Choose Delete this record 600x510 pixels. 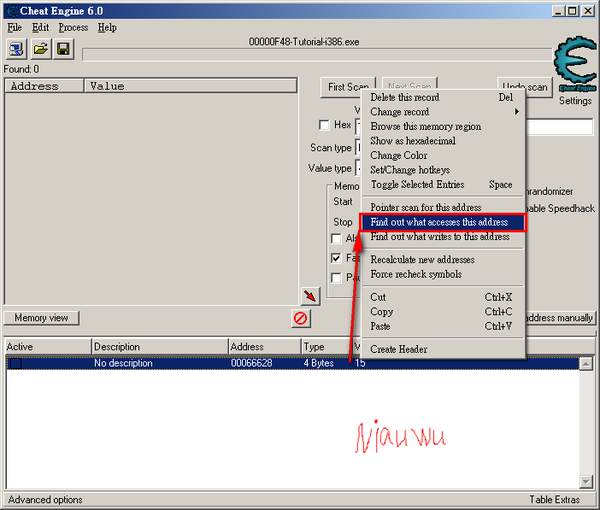[x=443, y=97]
